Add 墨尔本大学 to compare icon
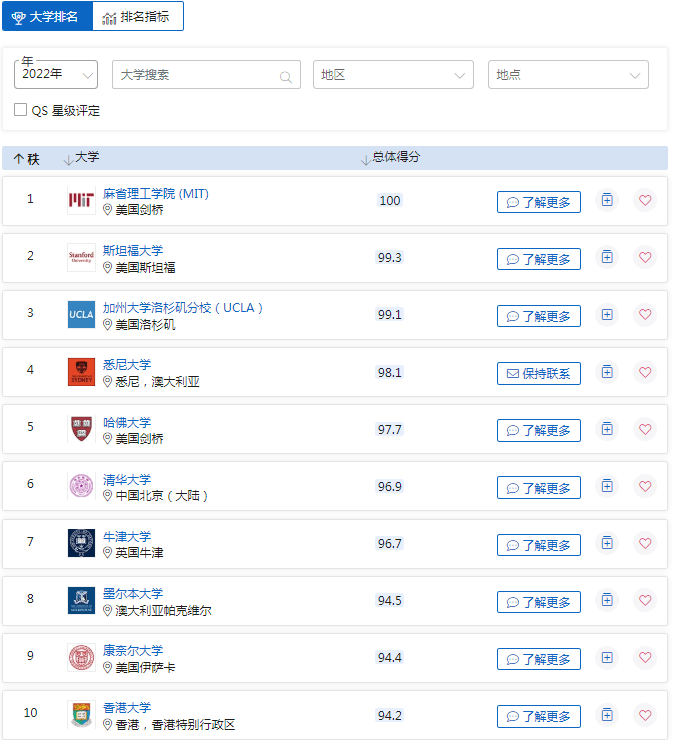The image size is (674, 740). point(607,600)
